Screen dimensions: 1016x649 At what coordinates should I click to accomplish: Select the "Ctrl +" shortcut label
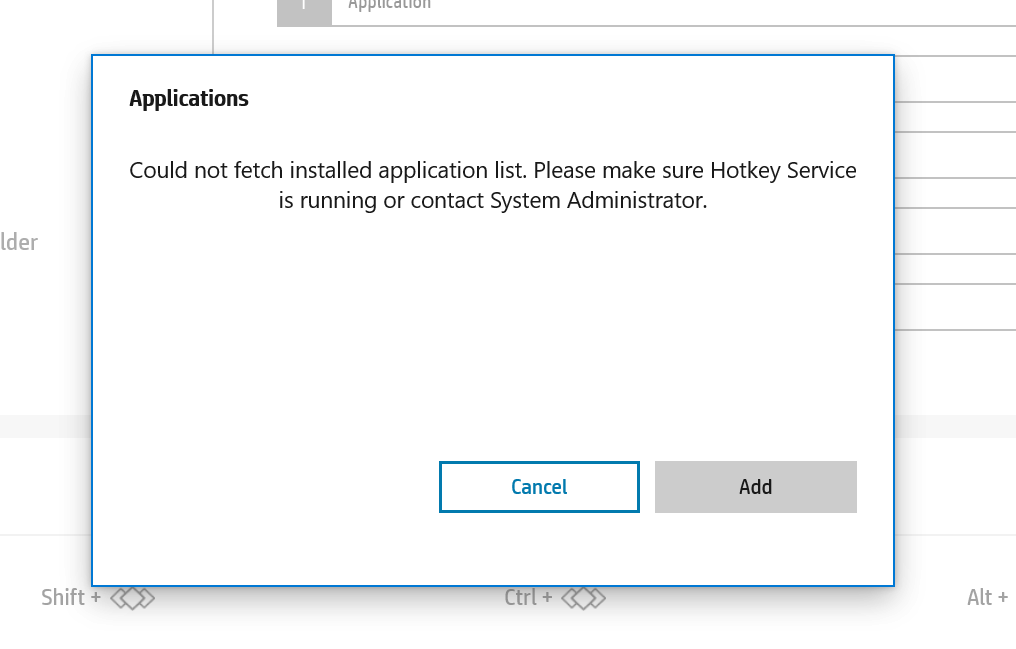click(528, 598)
